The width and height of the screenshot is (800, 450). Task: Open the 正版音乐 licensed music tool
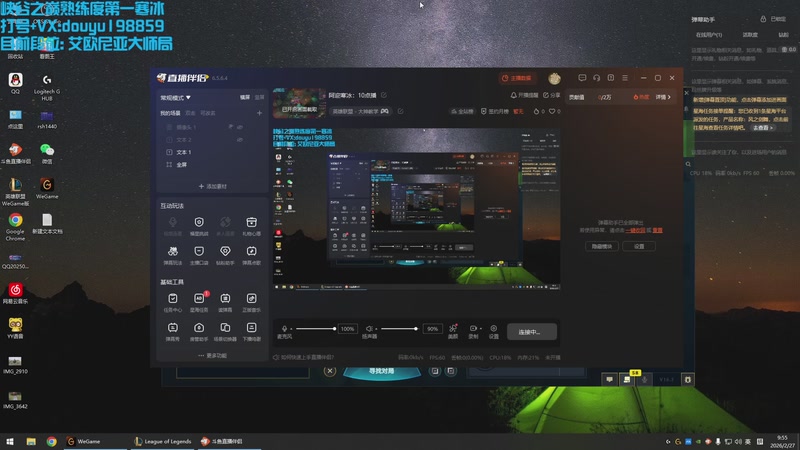coord(251,302)
